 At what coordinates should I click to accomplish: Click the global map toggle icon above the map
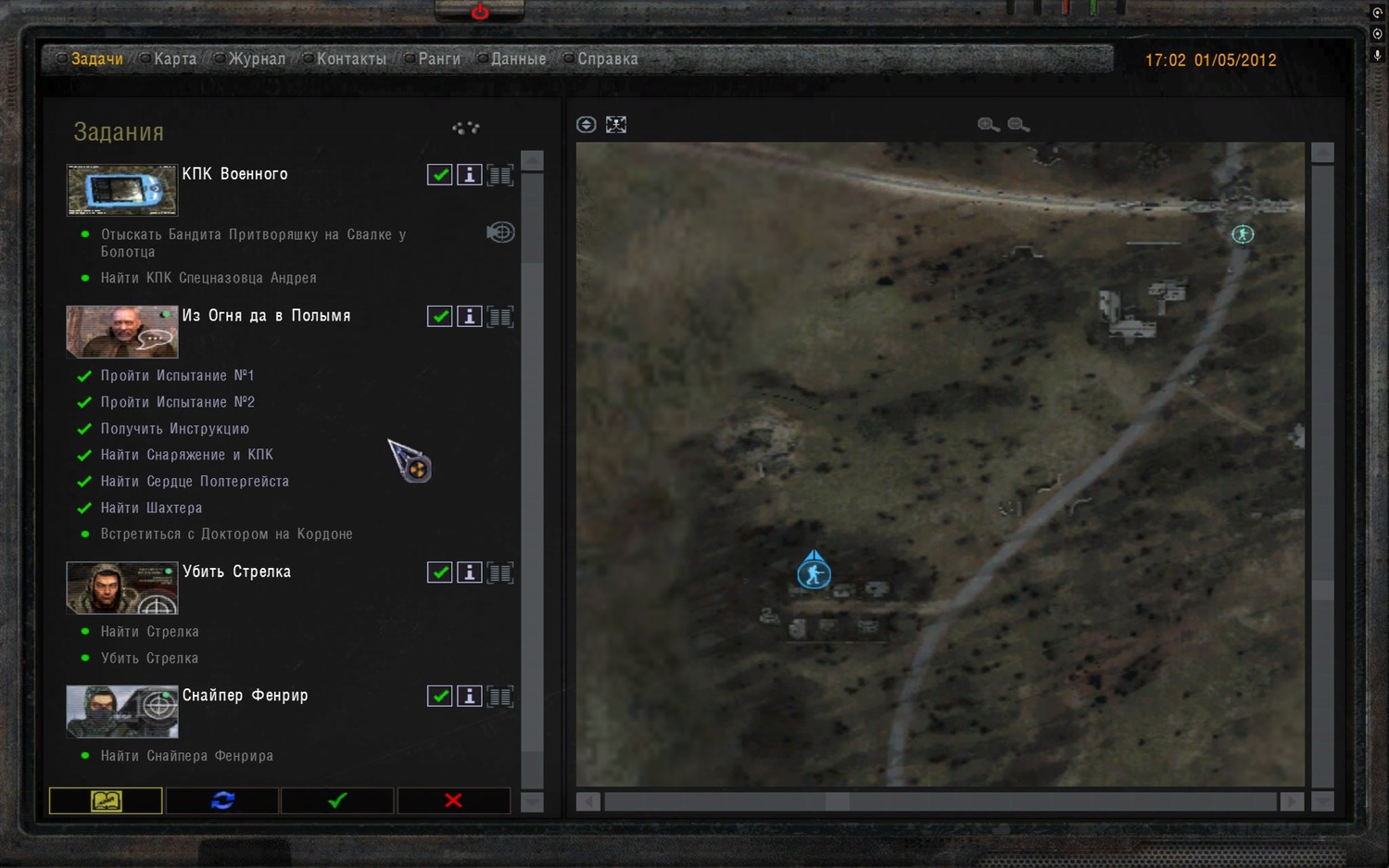[586, 124]
